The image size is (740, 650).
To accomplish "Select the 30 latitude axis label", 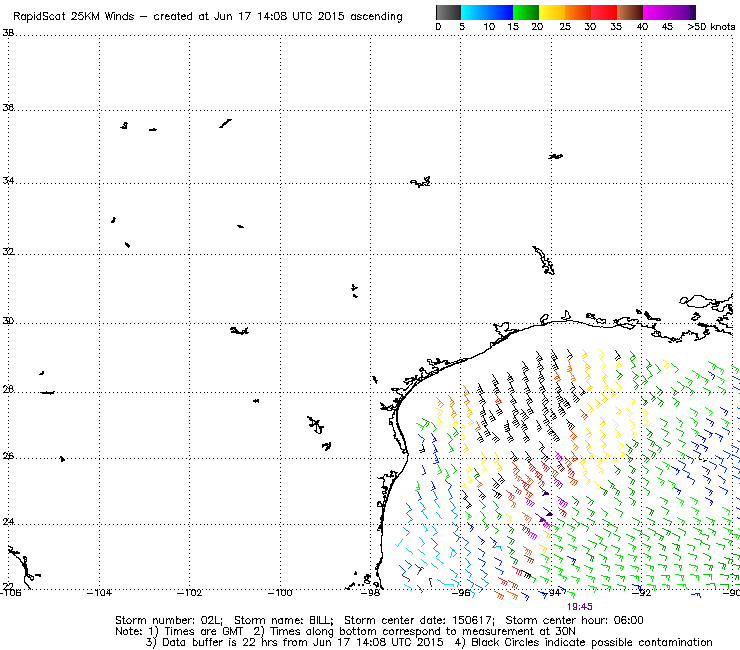I will (8, 321).
